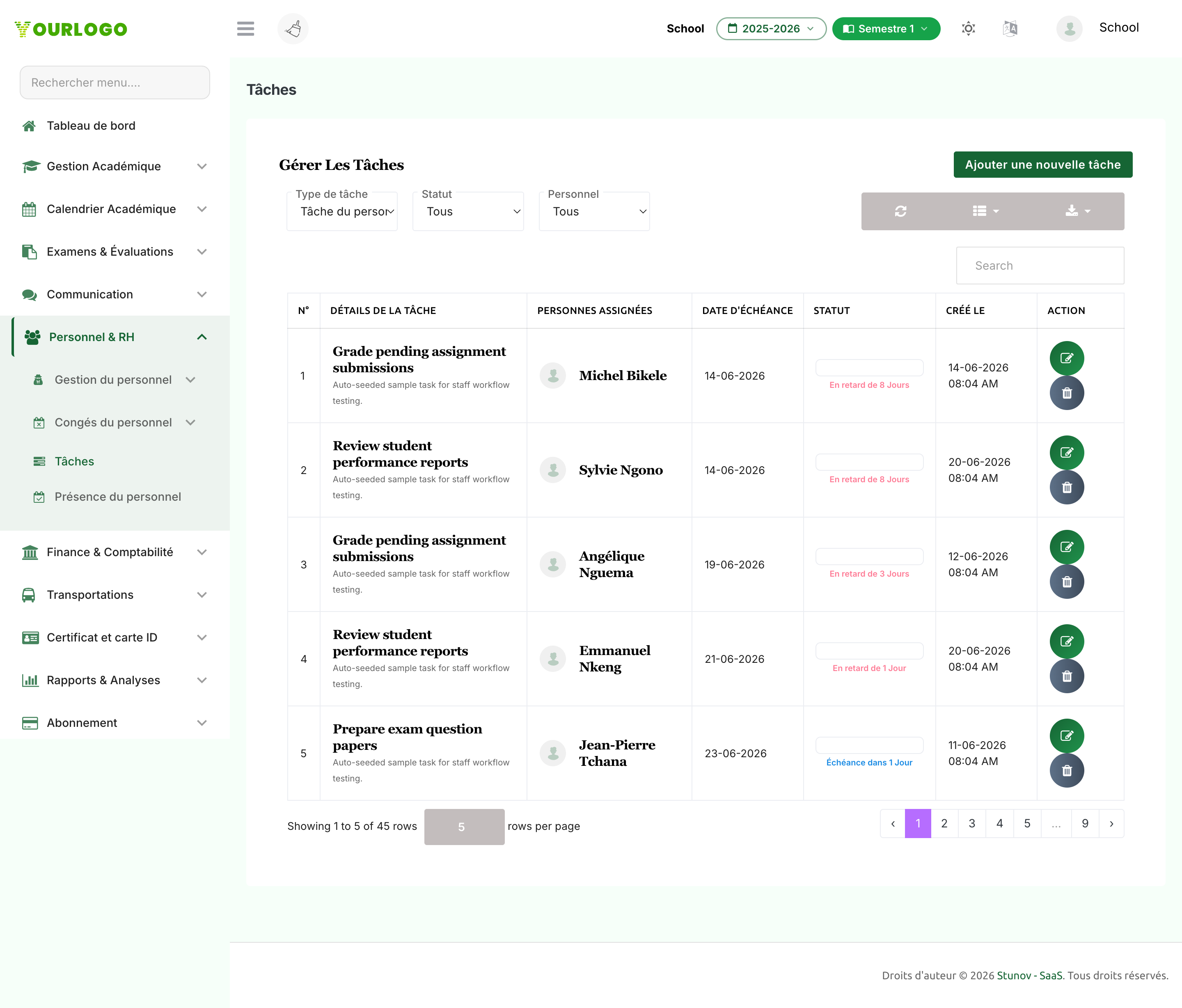Image resolution: width=1182 pixels, height=1008 pixels.
Task: Delete the task assigned to Jean-Pierre Tchana
Action: [1066, 771]
